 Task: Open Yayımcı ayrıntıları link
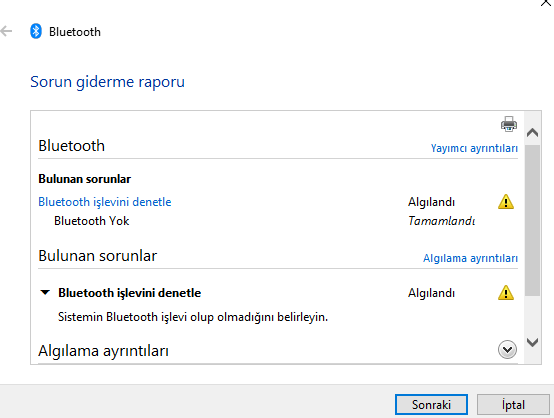tap(474, 148)
